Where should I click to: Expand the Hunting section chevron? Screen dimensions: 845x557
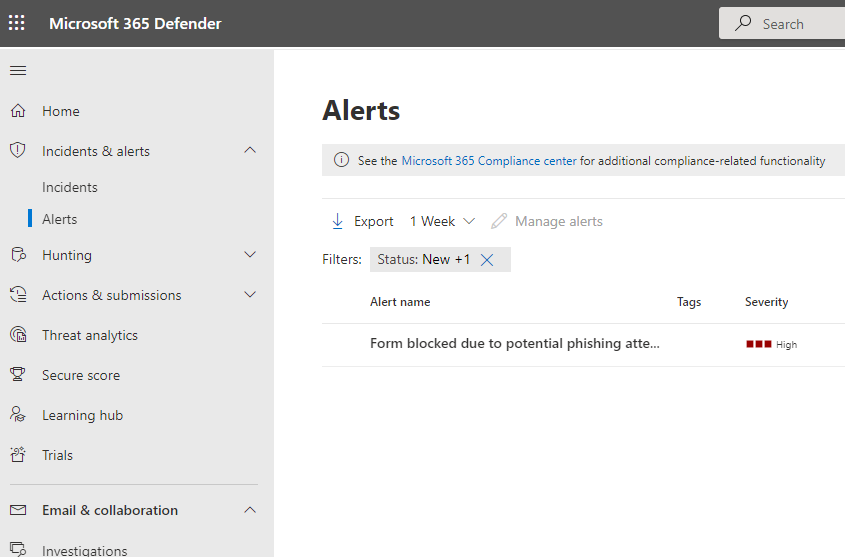pyautogui.click(x=250, y=255)
